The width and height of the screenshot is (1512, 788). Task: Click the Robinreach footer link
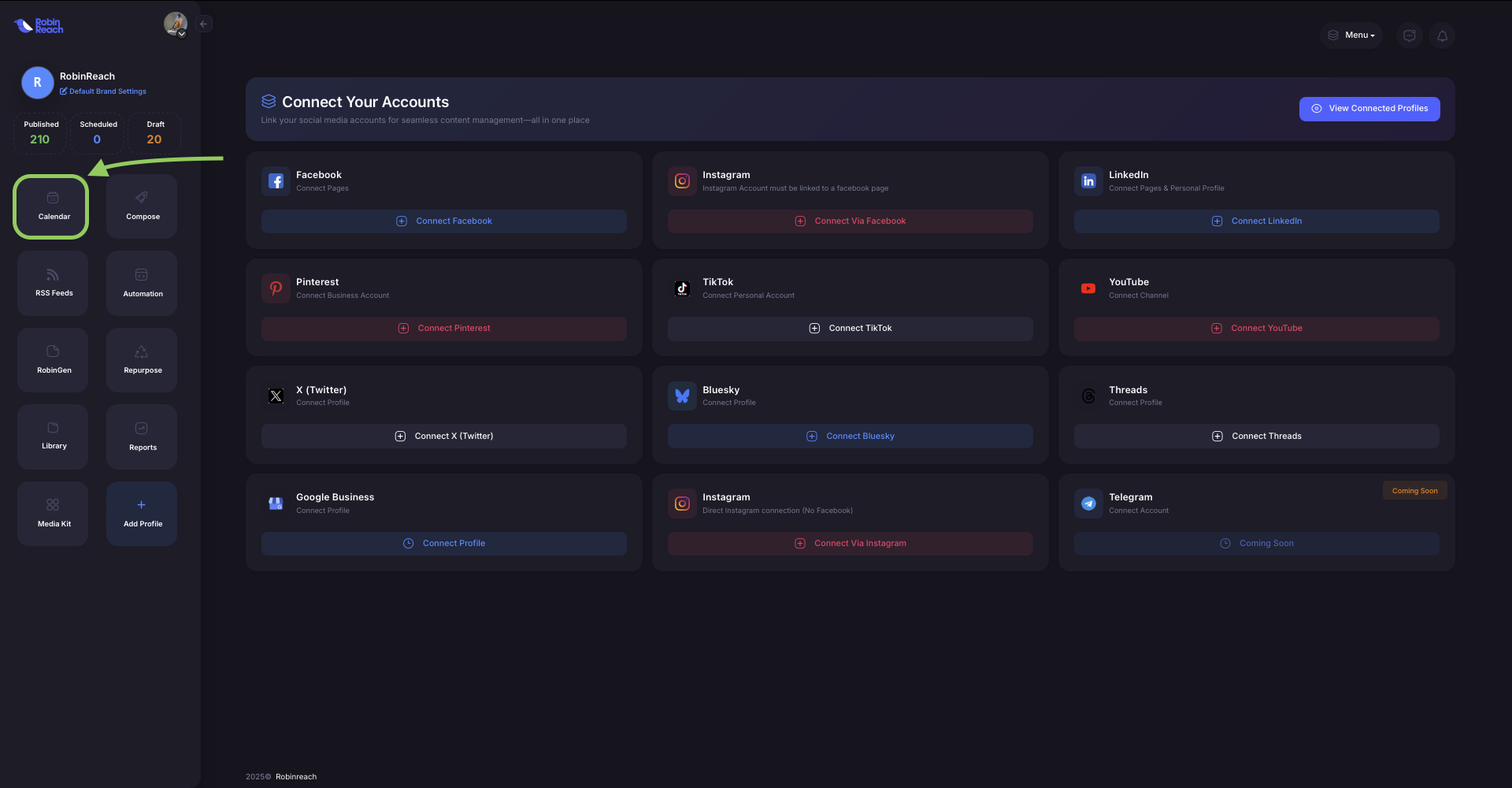click(x=296, y=777)
